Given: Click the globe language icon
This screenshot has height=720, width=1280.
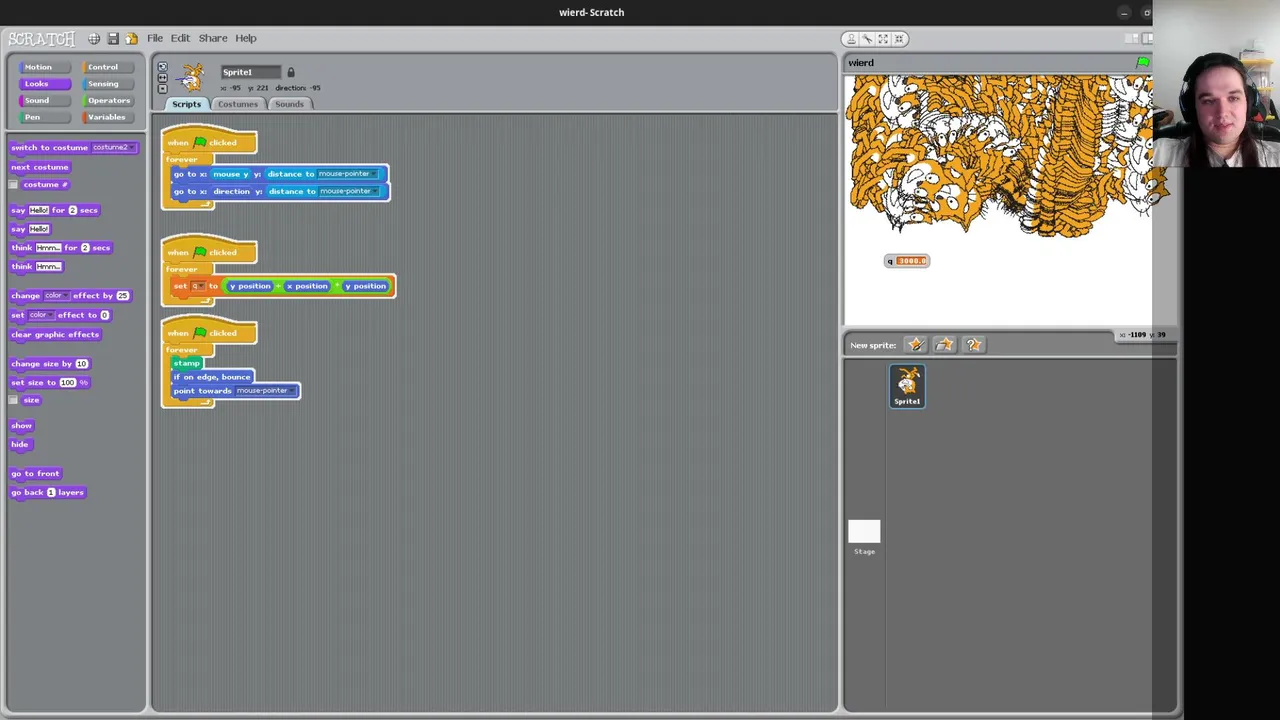Looking at the screenshot, I should (94, 38).
